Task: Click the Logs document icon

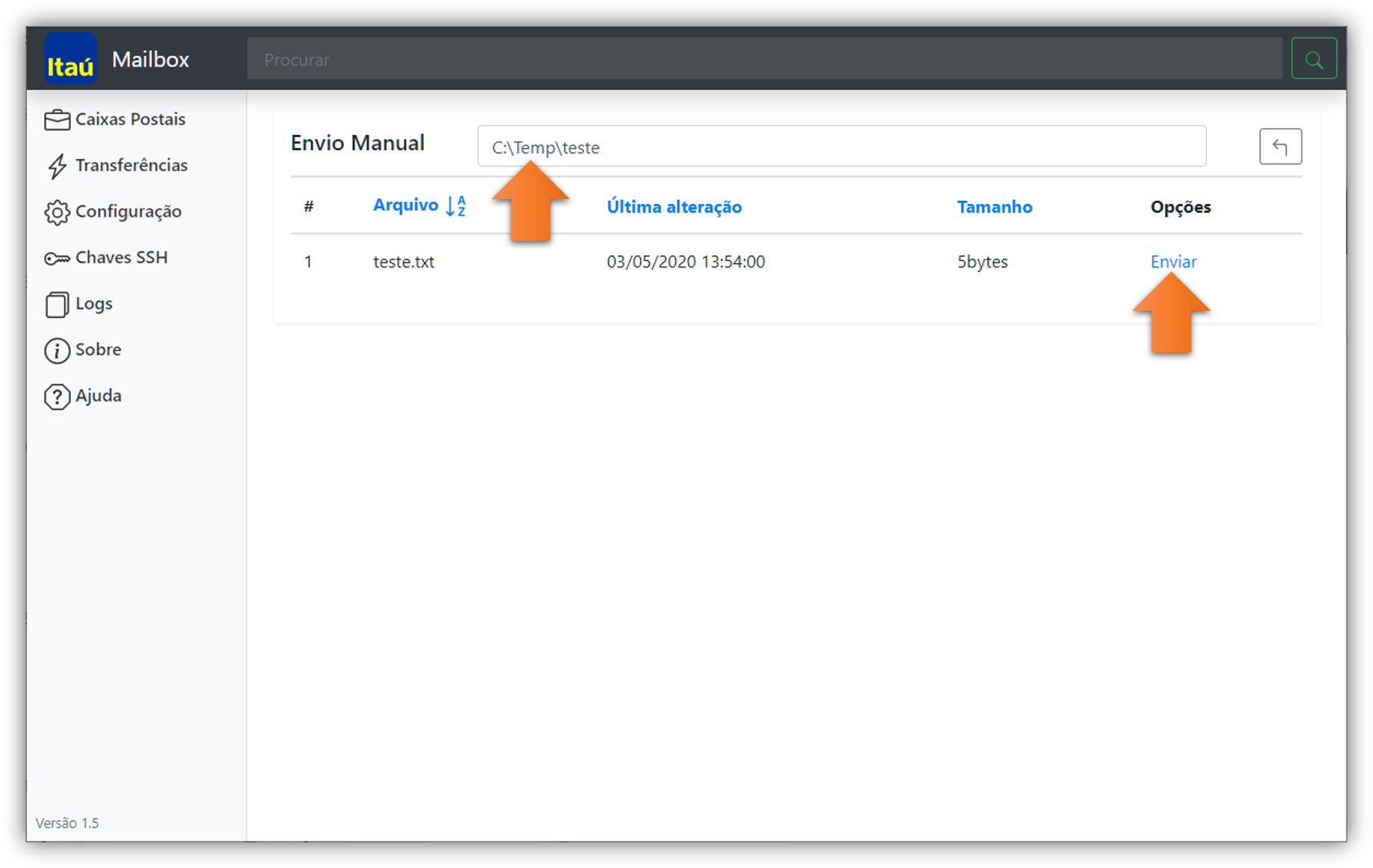Action: click(57, 304)
